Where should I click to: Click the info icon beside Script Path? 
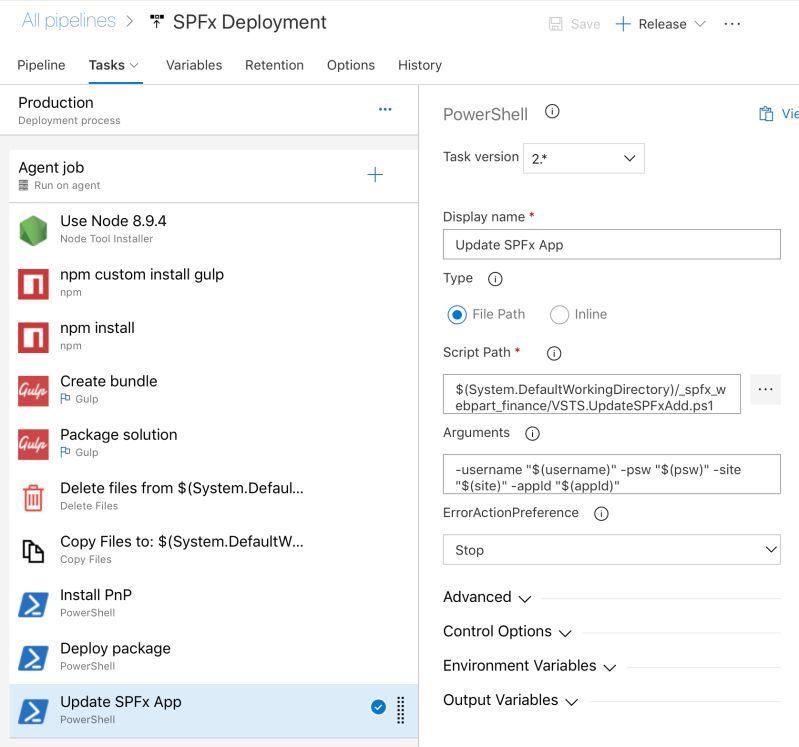pyautogui.click(x=554, y=353)
